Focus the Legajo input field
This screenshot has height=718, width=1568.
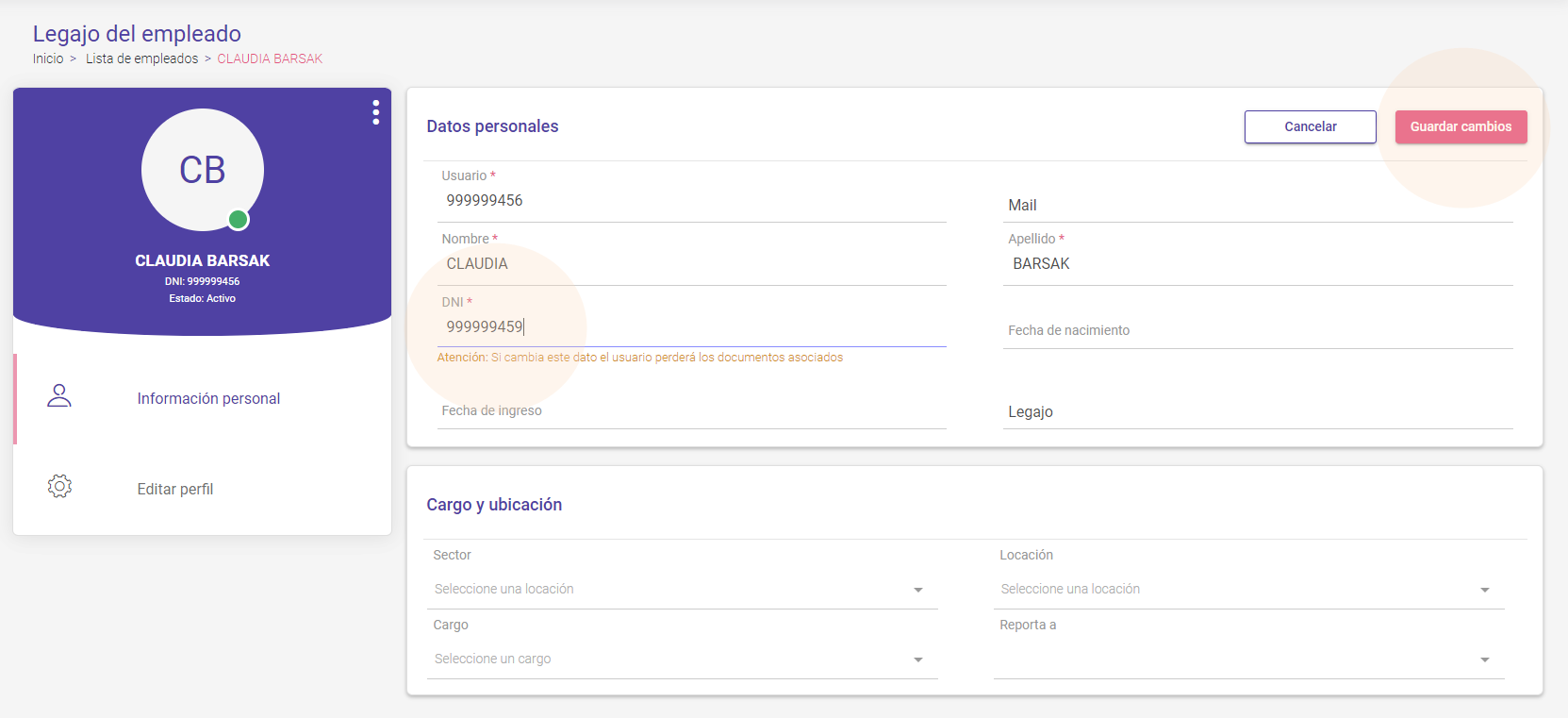(1258, 411)
